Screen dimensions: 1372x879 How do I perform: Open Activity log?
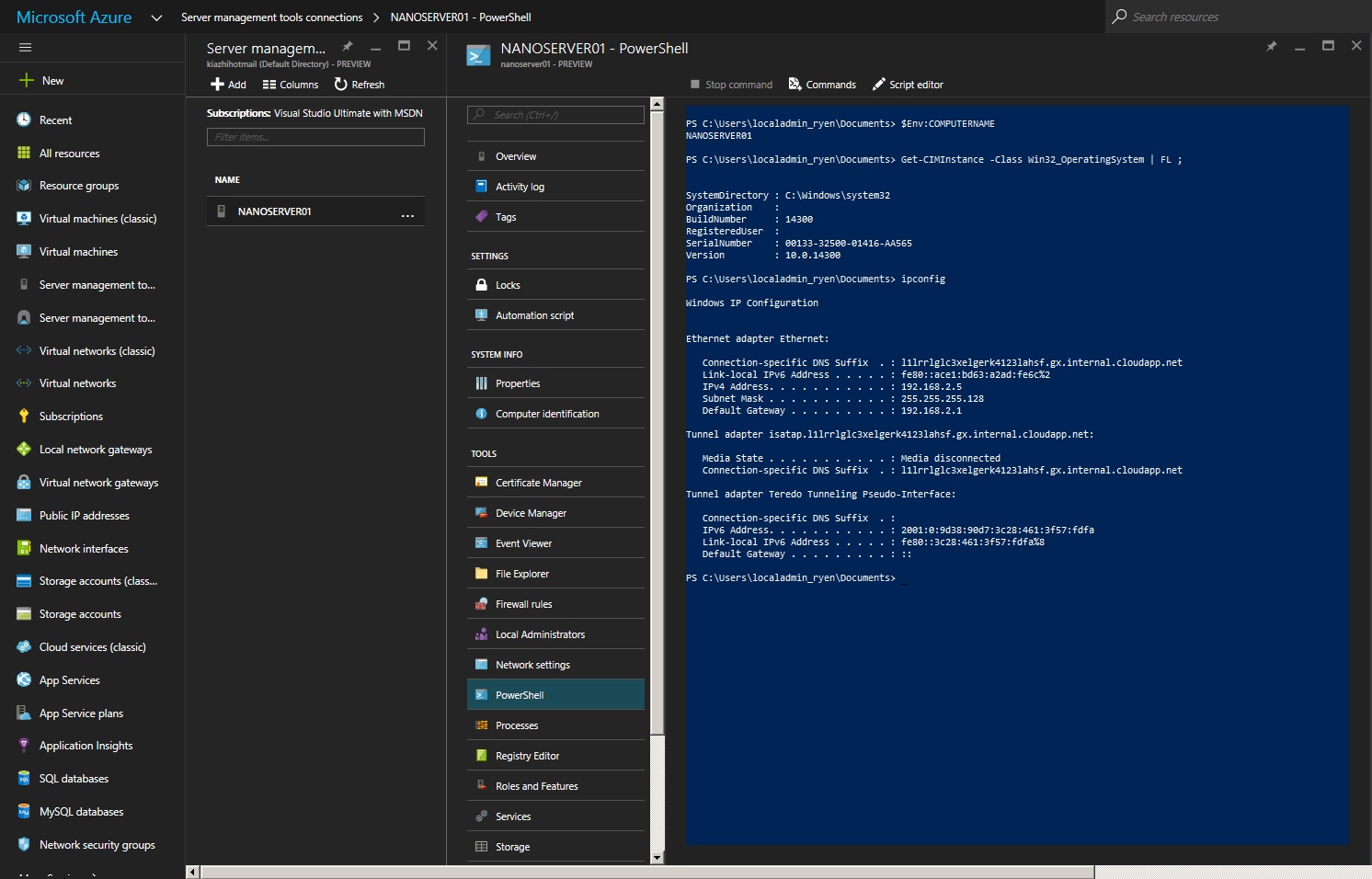tap(555, 187)
